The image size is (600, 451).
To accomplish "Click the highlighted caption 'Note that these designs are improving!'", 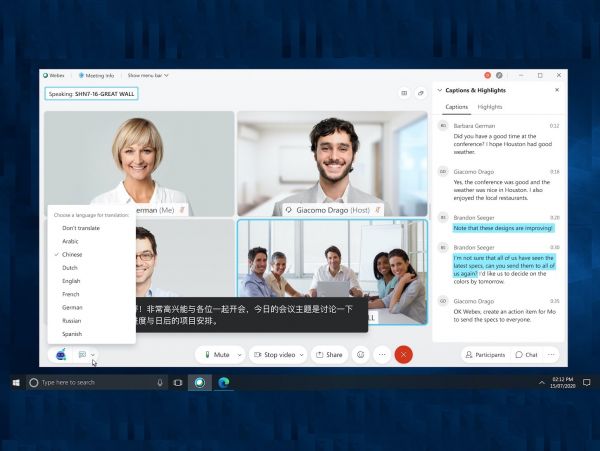I will pyautogui.click(x=503, y=228).
